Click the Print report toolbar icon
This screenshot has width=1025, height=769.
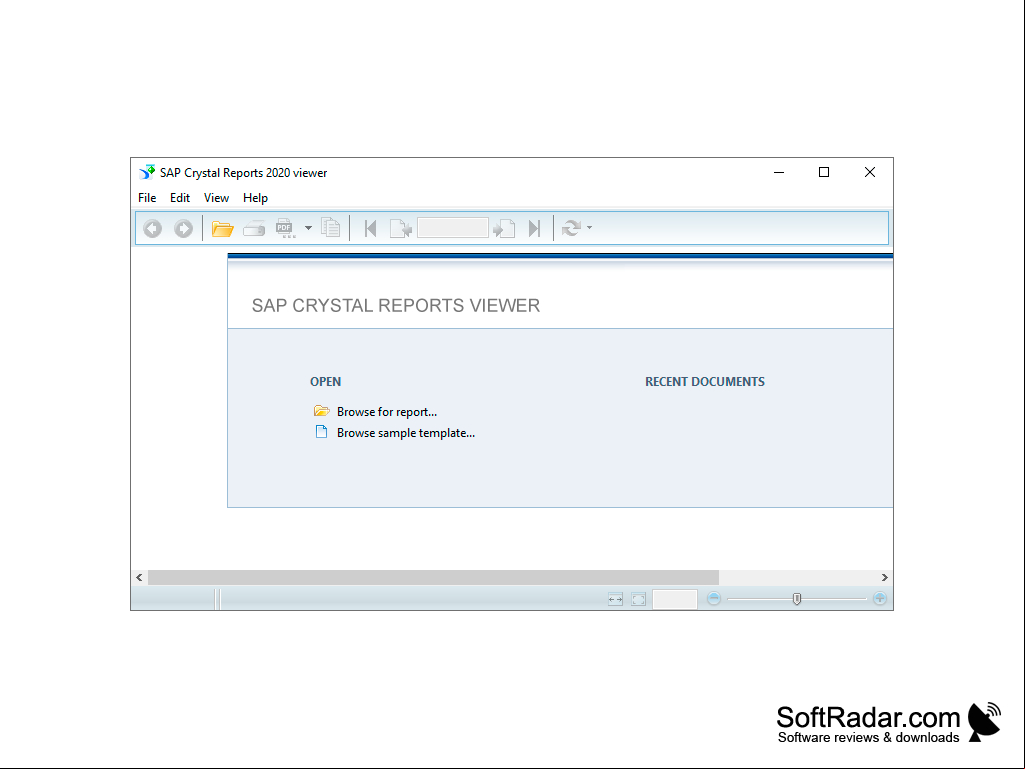(254, 229)
